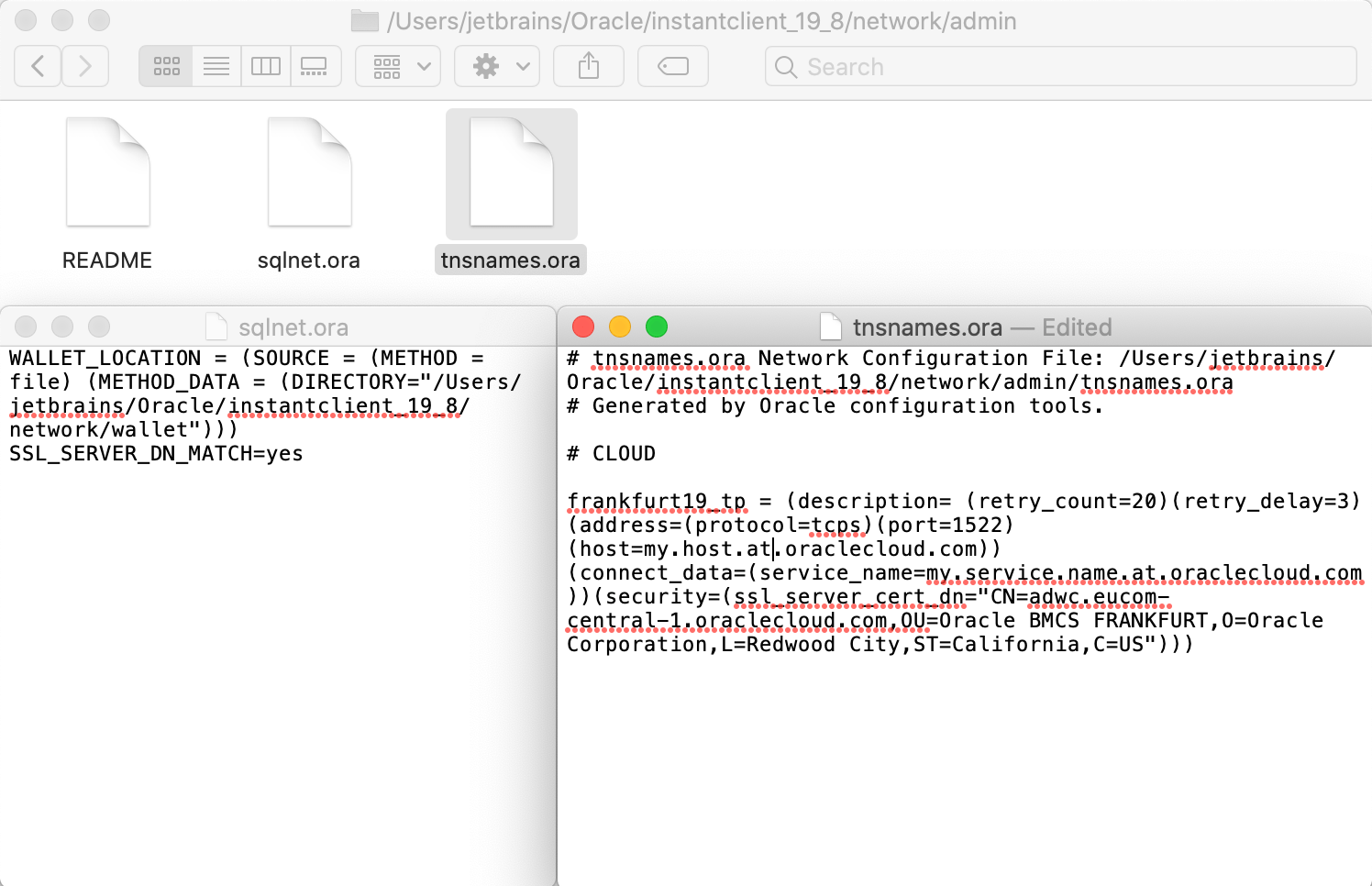This screenshot has width=1372, height=886.
Task: Click the magnifying glass in the search field
Action: tap(785, 66)
